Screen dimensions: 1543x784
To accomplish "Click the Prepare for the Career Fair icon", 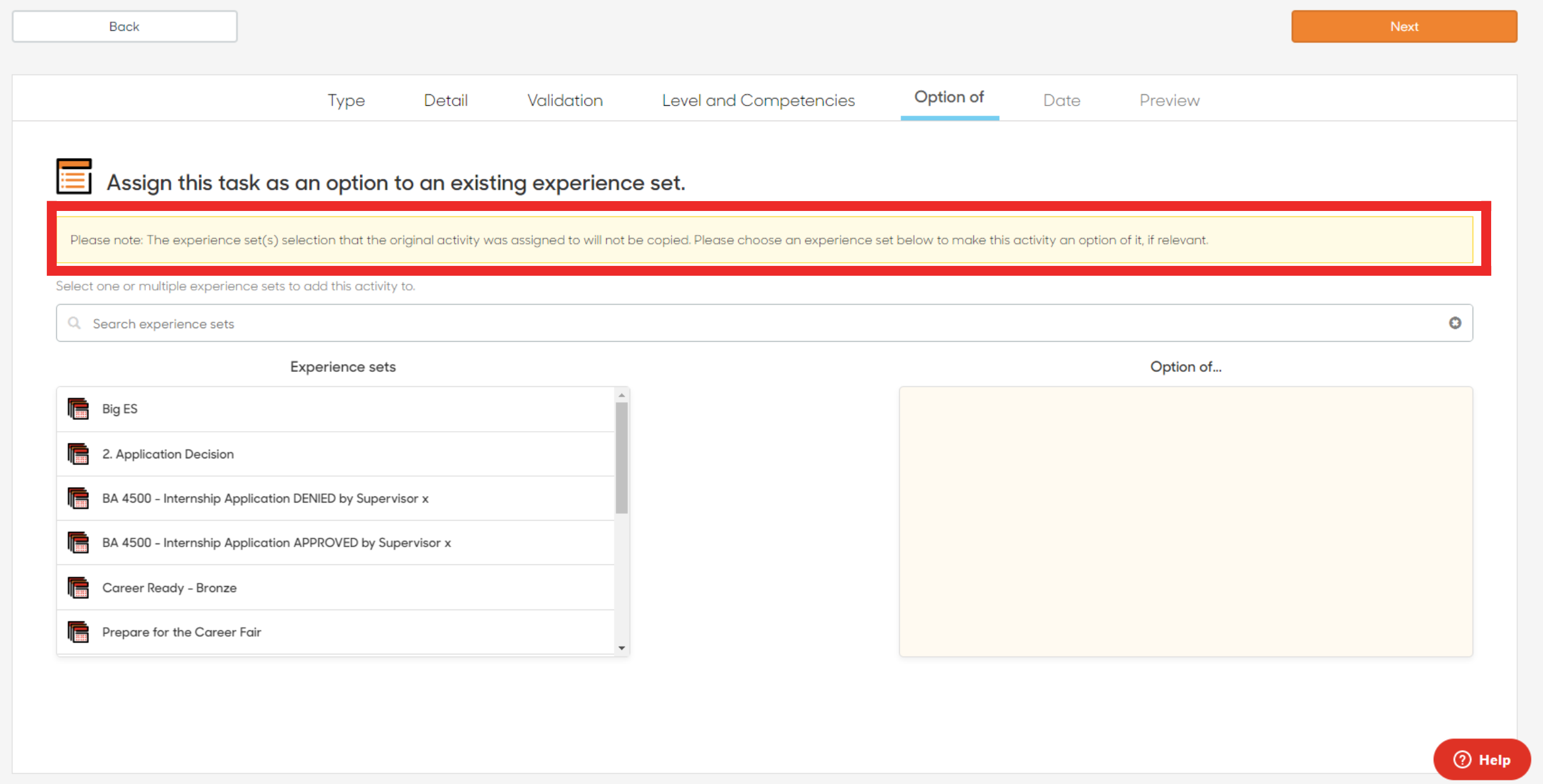I will 78,632.
